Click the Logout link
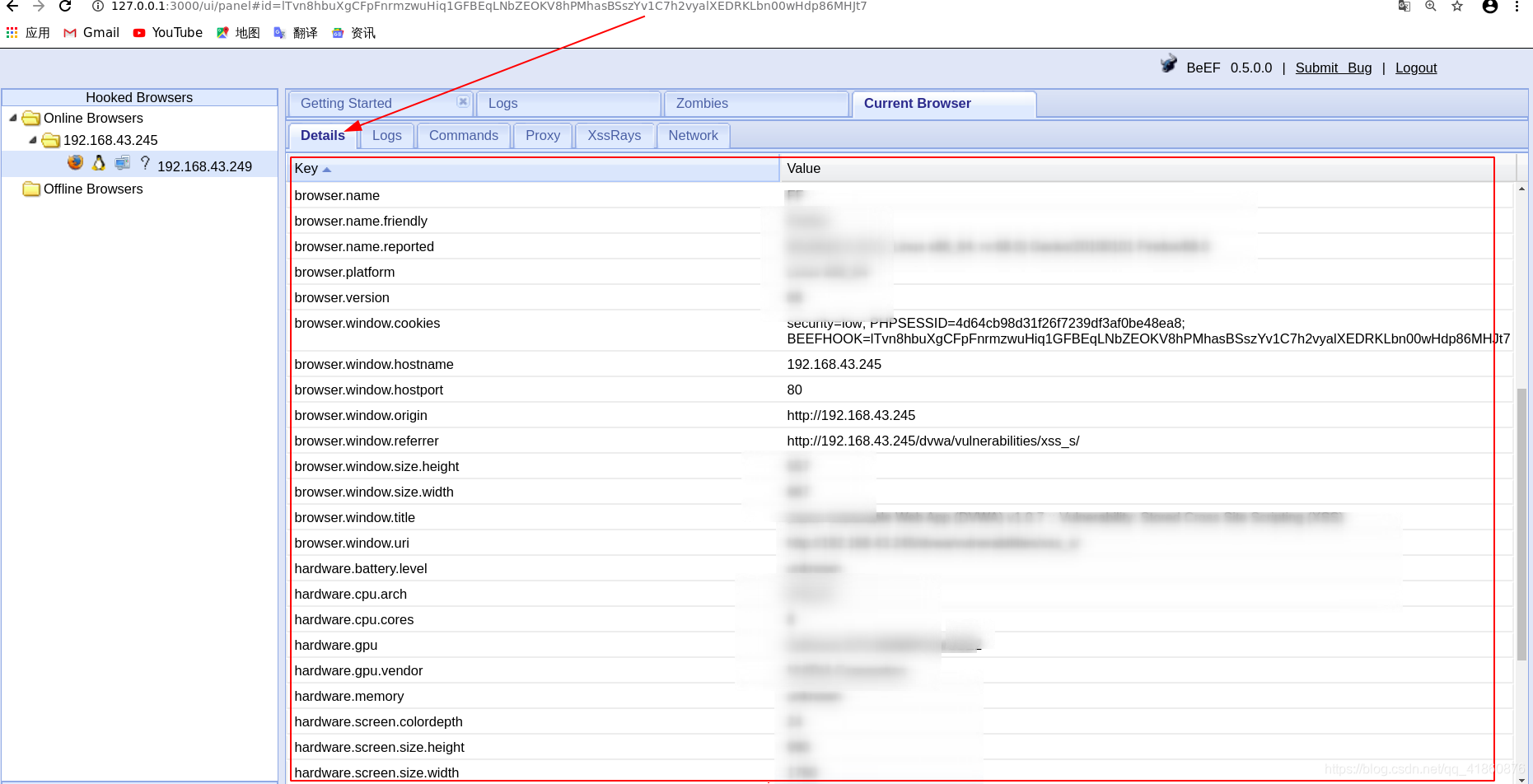The image size is (1533, 784). click(1416, 68)
